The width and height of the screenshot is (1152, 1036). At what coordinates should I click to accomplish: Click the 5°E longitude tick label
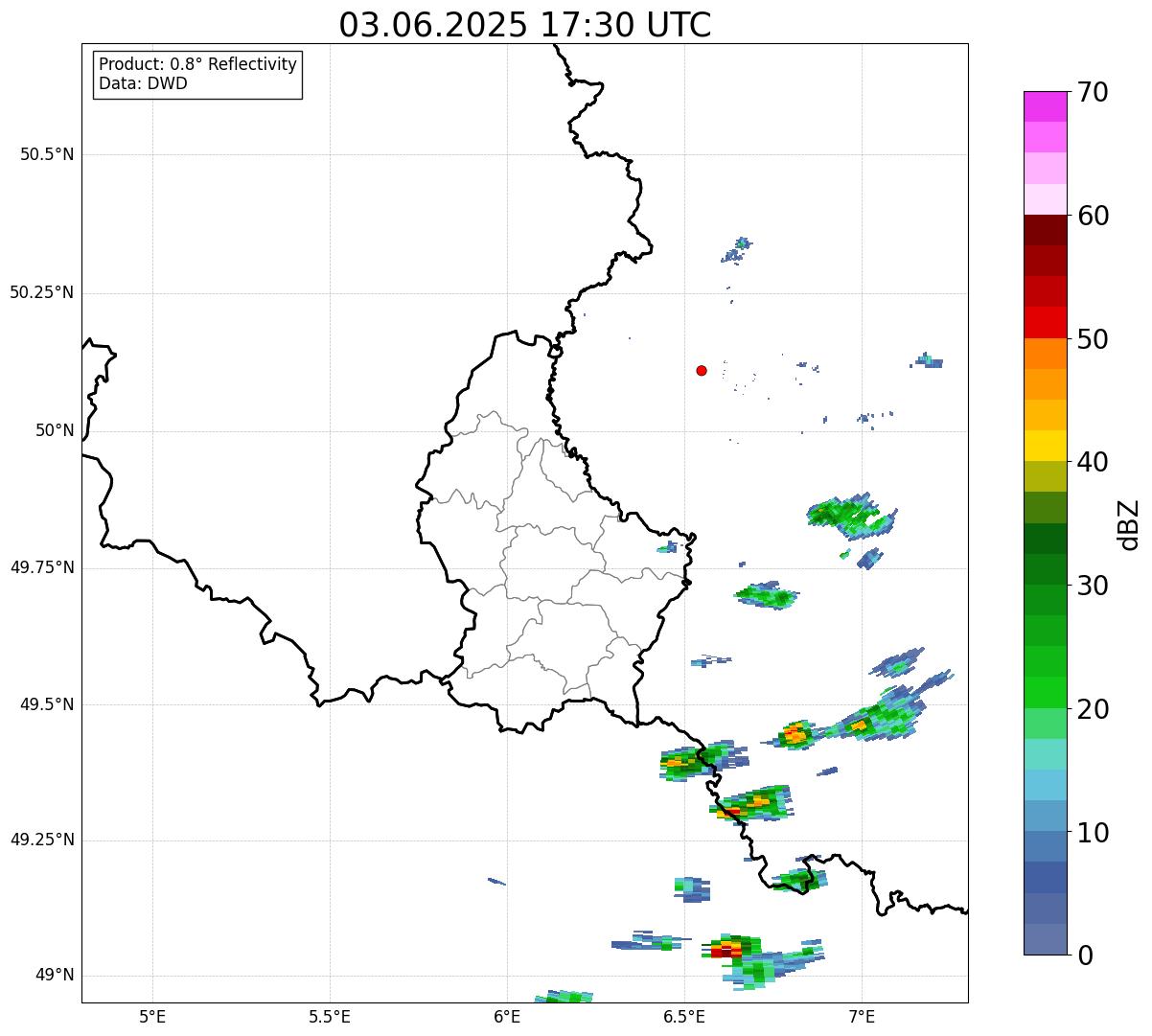(x=152, y=1017)
